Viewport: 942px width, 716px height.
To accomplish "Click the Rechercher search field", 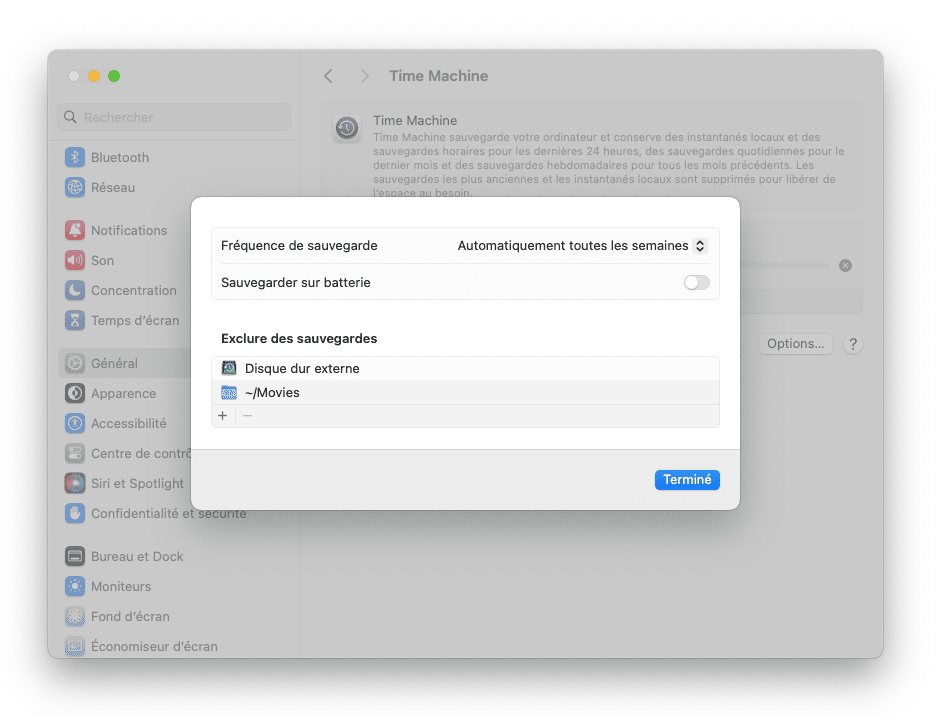I will coord(174,117).
